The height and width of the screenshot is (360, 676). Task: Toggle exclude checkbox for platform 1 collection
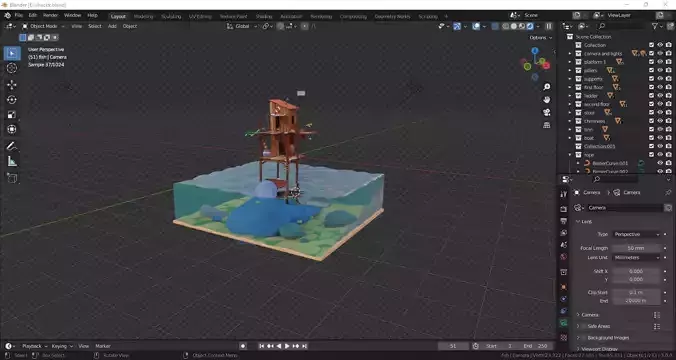(651, 62)
